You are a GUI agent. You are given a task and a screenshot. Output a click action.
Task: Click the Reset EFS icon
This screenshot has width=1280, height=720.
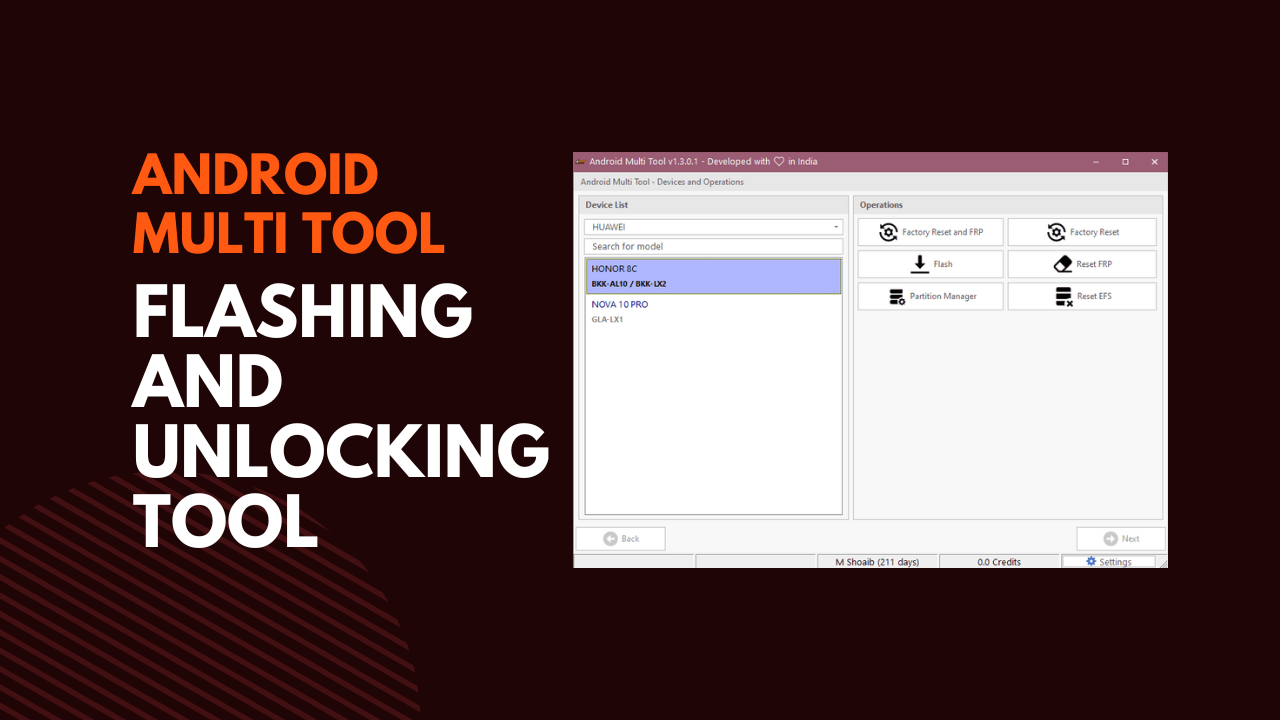click(x=1064, y=296)
